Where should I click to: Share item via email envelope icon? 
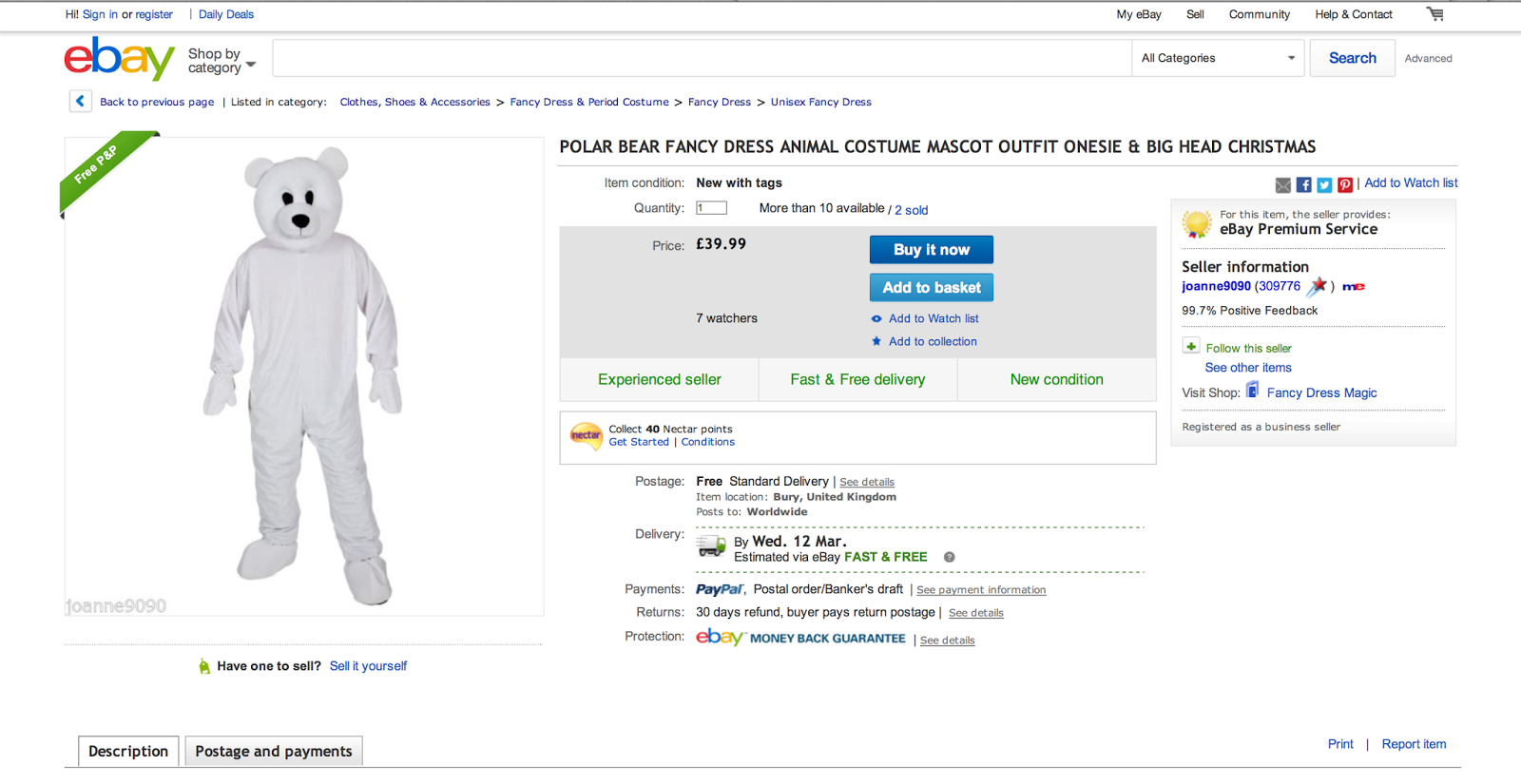tap(1283, 184)
